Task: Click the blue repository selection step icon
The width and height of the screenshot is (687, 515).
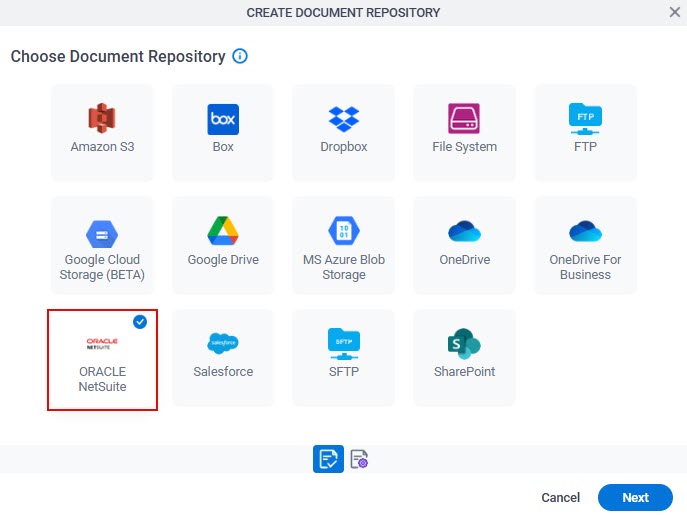Action: 328,459
